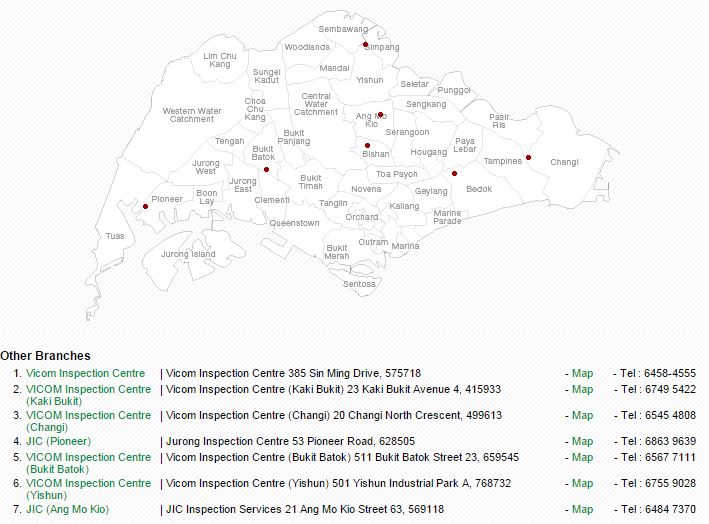Click the red dot north of Bedok
Image resolution: width=709 pixels, height=524 pixels.
[454, 173]
